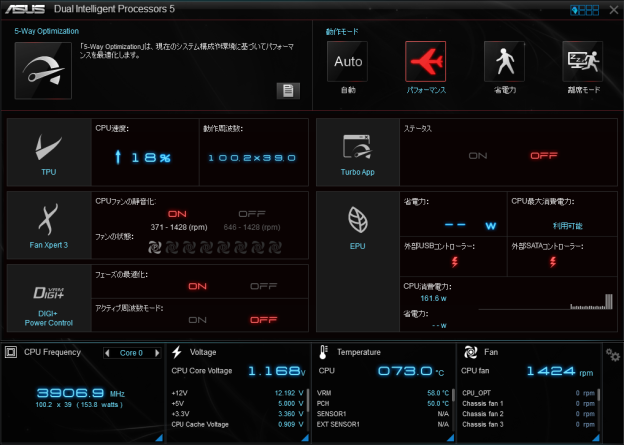
Task: Select the walking-figure power saving mode
Action: [x=505, y=62]
